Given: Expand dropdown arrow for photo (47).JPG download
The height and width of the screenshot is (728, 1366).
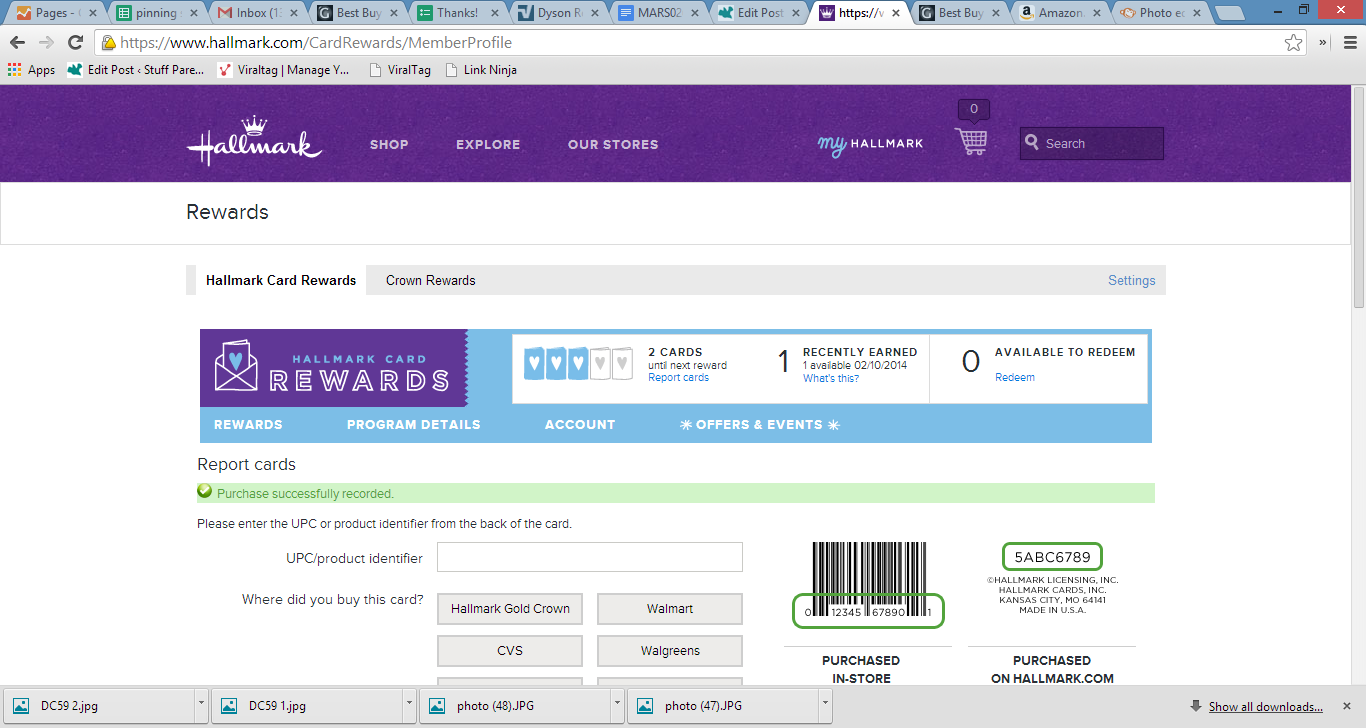Looking at the screenshot, I should (x=825, y=705).
